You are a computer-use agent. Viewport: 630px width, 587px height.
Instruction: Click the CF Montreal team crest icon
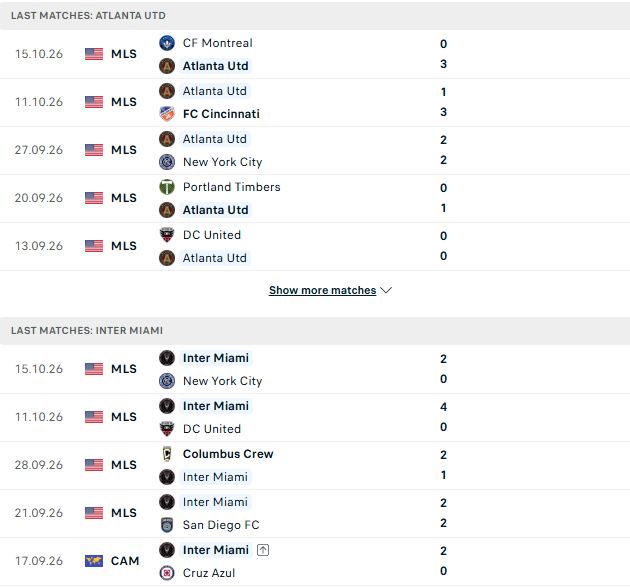[167, 43]
